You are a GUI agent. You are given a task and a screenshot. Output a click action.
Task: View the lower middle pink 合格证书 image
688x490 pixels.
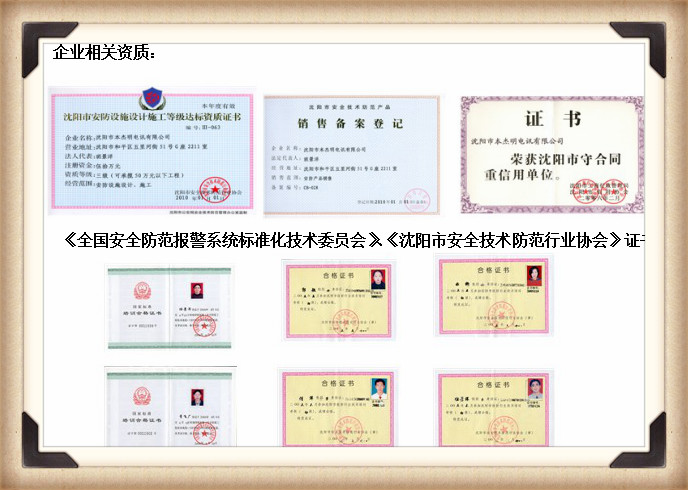[x=337, y=406]
